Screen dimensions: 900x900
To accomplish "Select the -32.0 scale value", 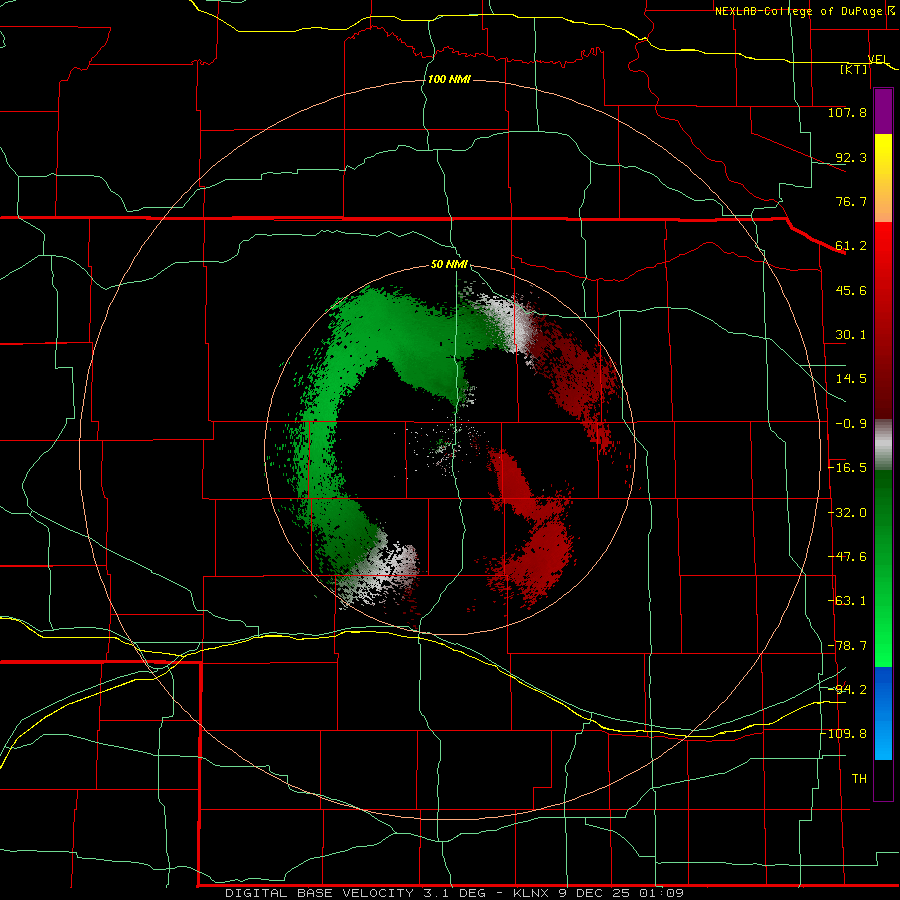I will (847, 513).
